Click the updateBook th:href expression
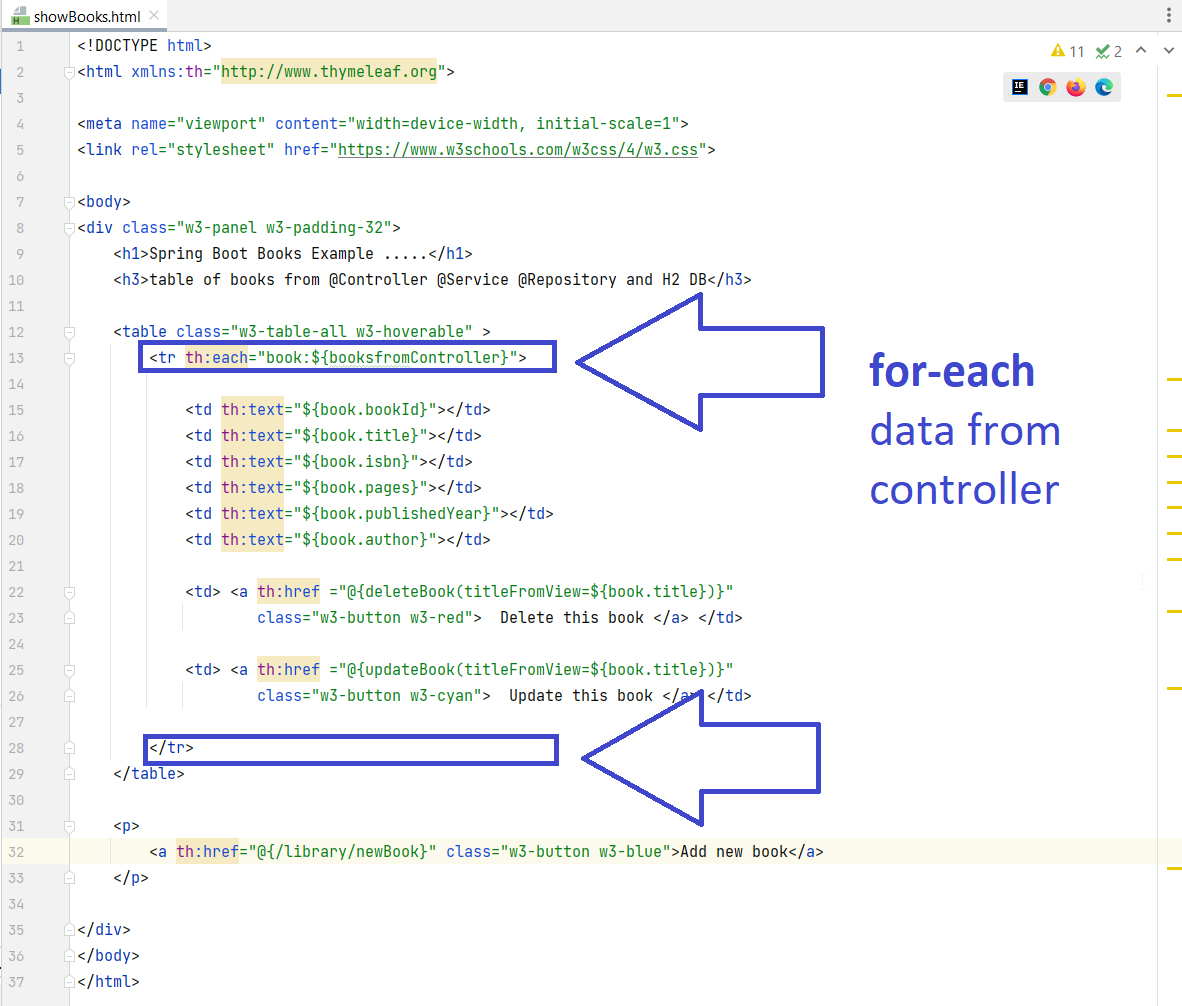The image size is (1182, 1006). tap(536, 670)
